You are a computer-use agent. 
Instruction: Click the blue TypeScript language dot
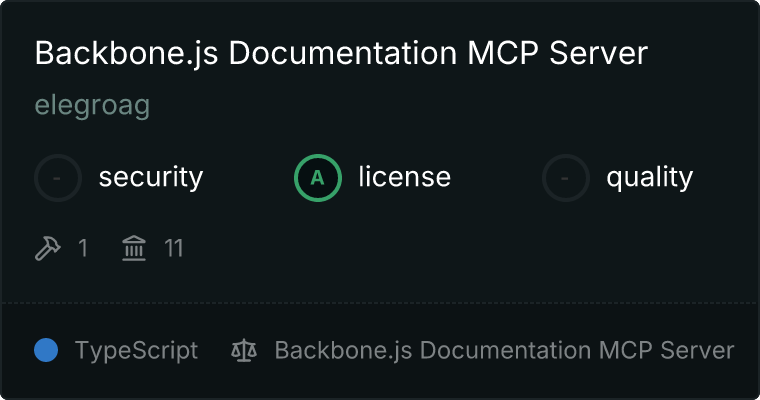46,350
